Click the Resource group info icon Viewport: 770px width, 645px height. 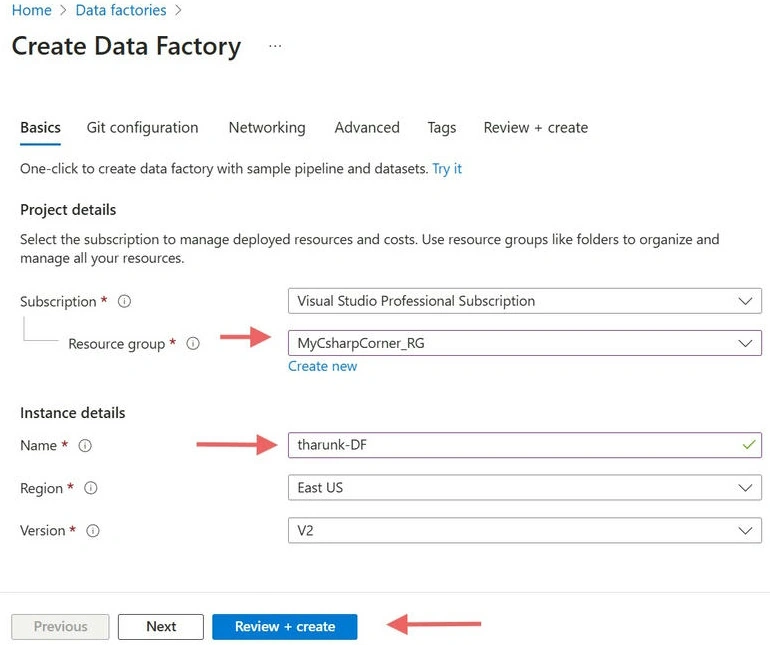(193, 343)
